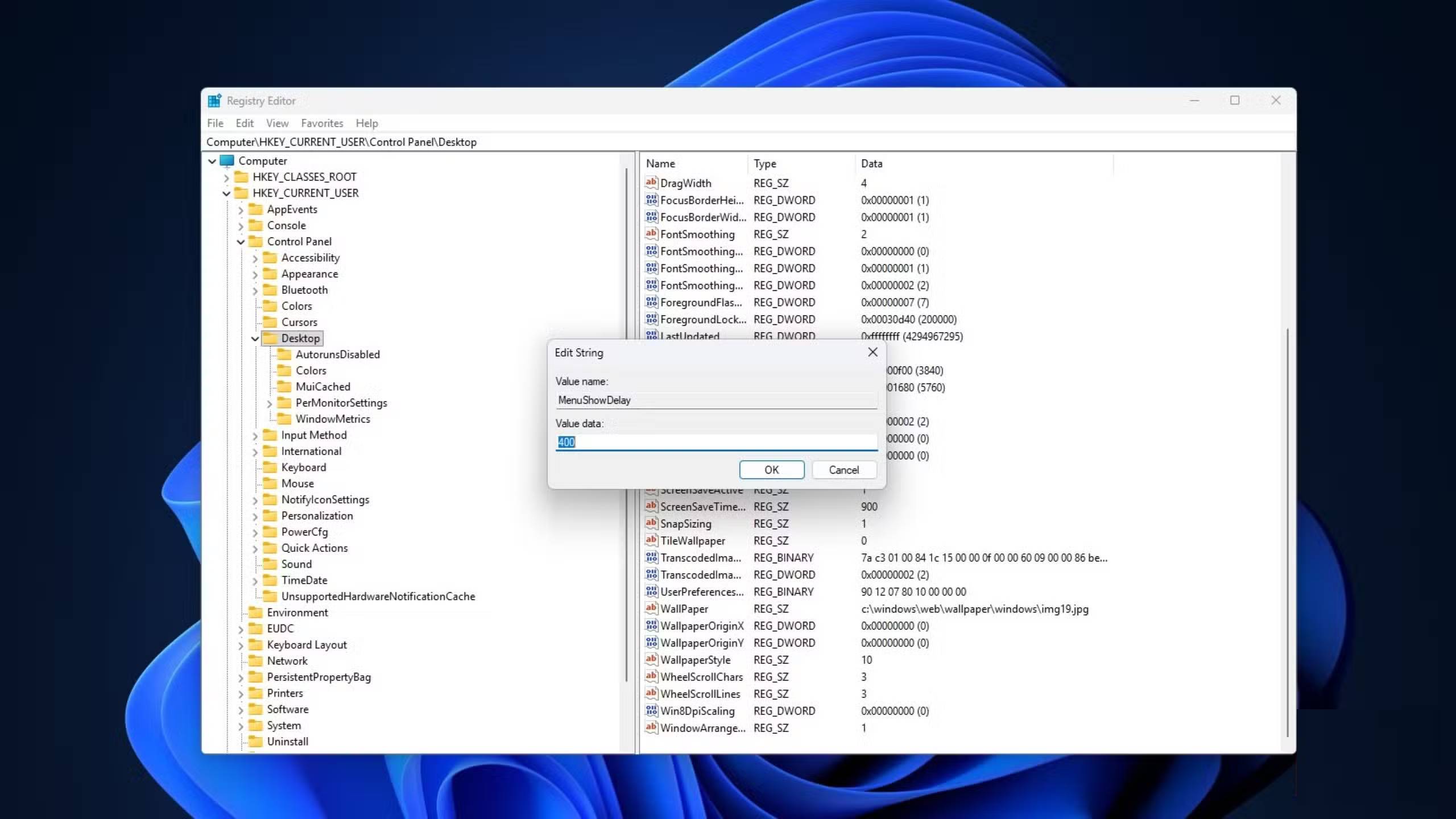This screenshot has width=1456, height=819.
Task: Click the REG_DWORD icon beside FocusBorderHei
Action: pos(651,200)
